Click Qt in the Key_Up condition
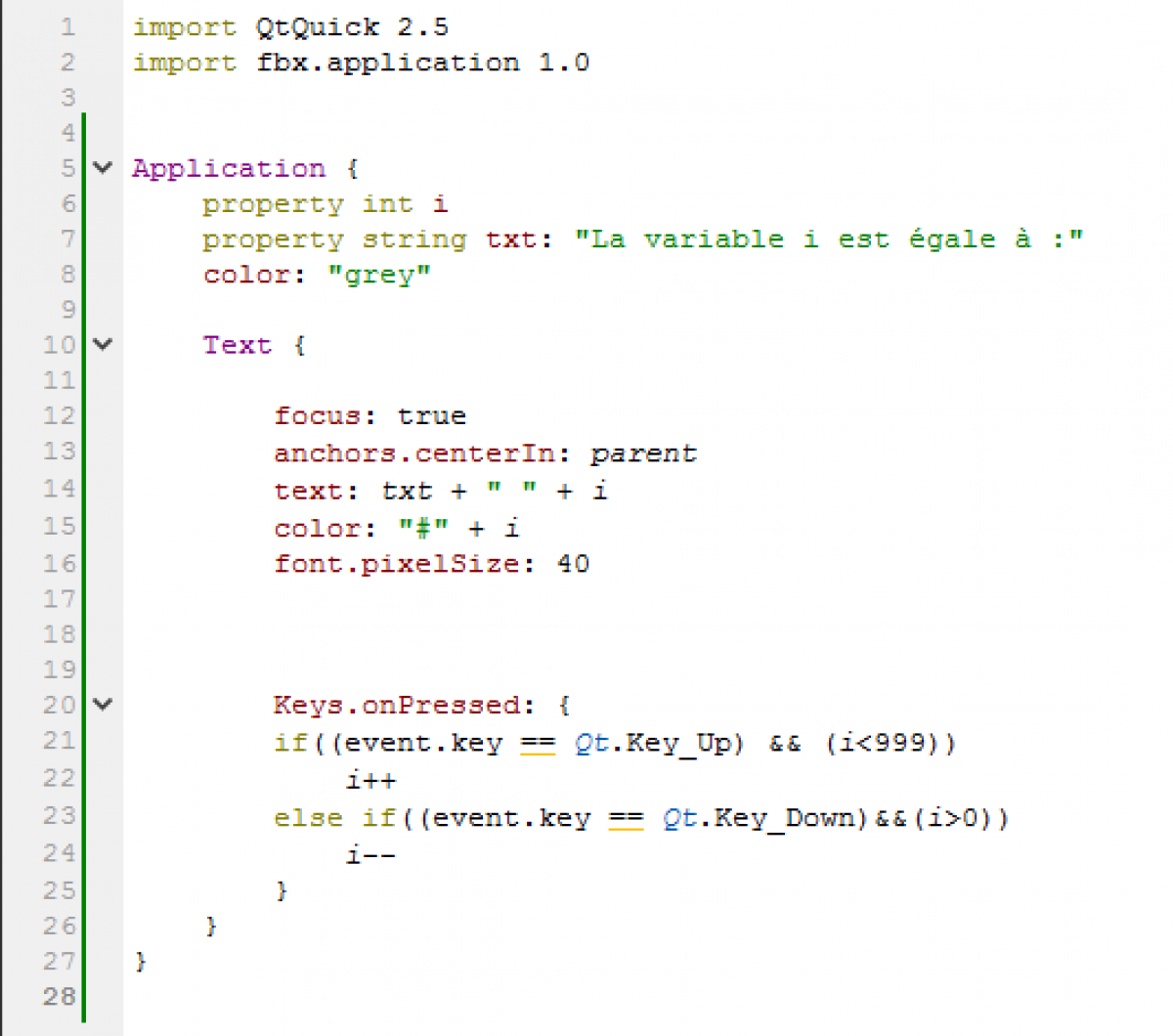 coord(591,743)
